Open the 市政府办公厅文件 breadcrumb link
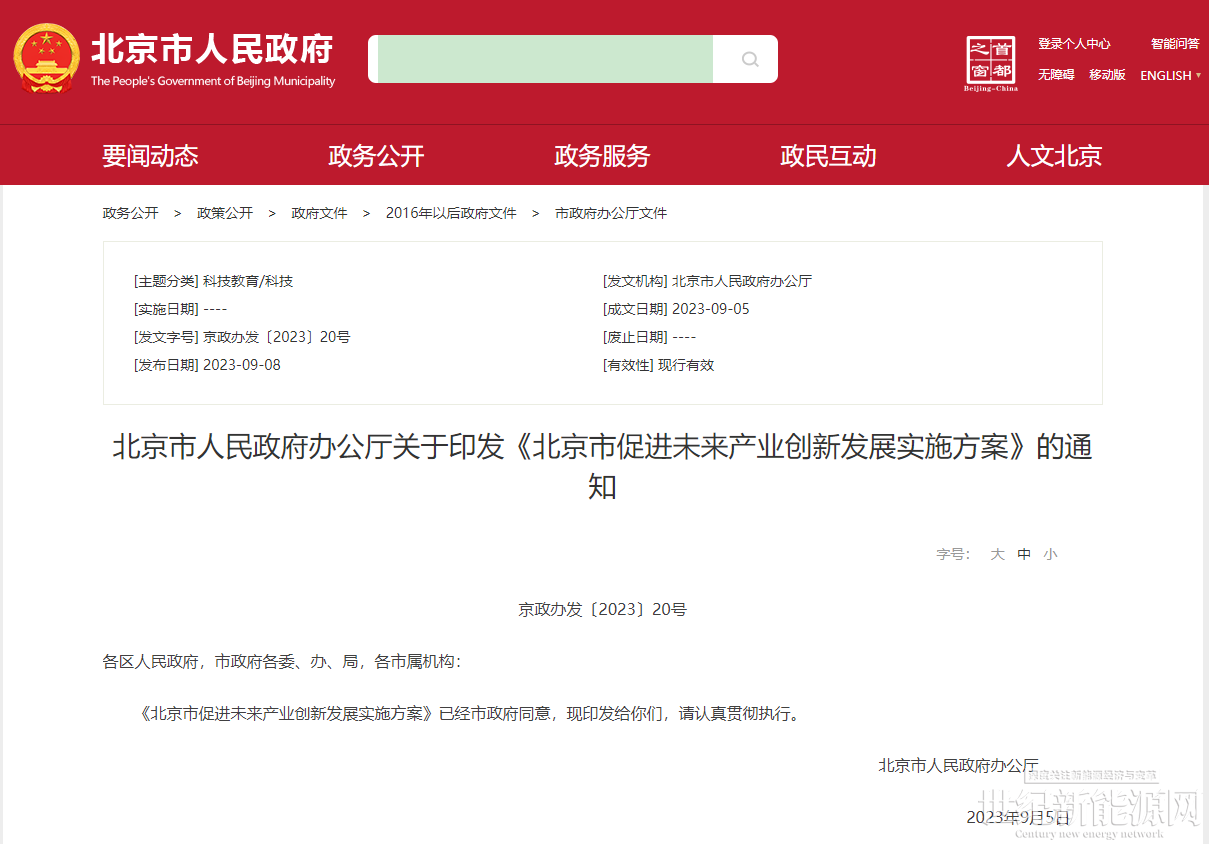 (x=611, y=213)
